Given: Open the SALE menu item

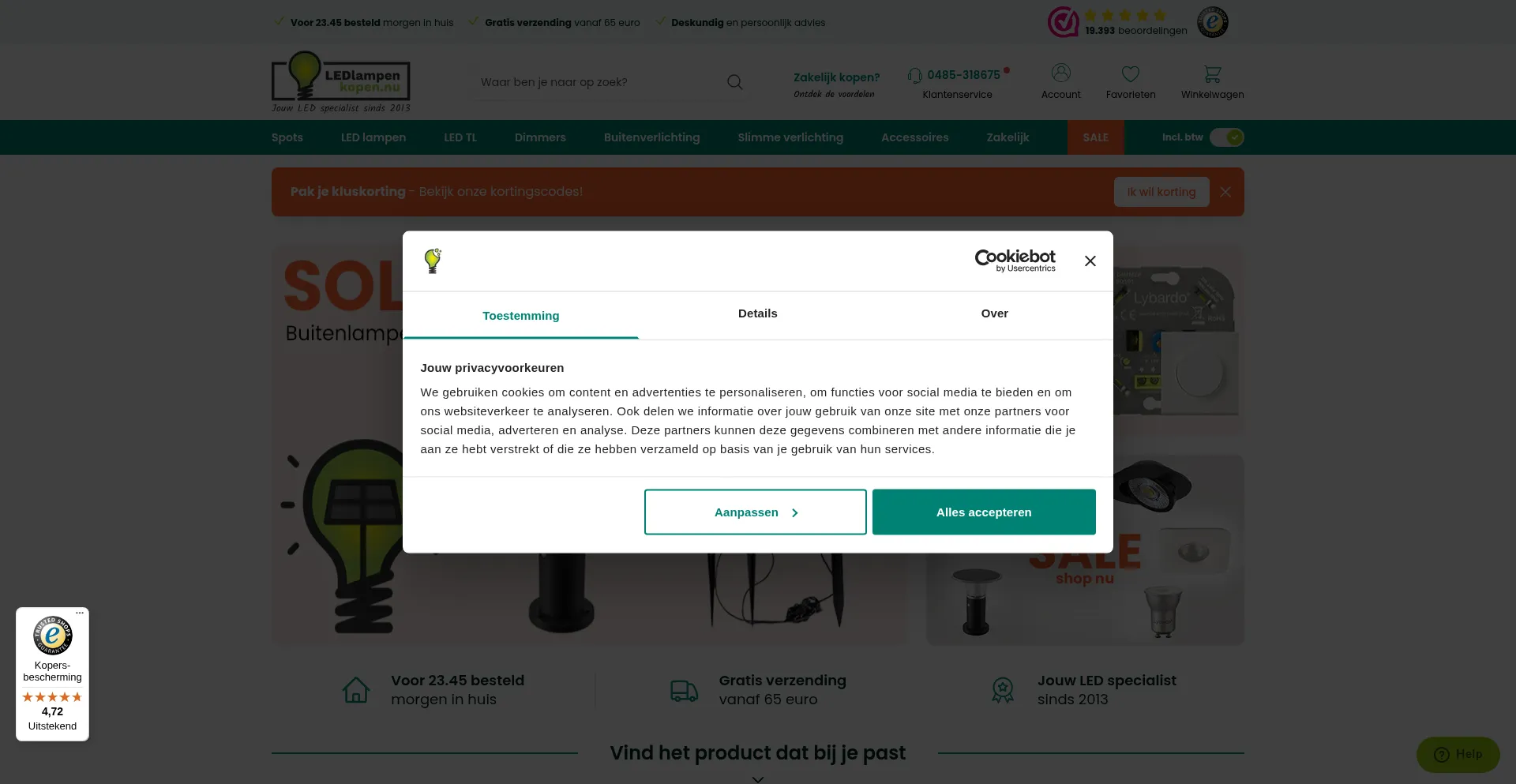Looking at the screenshot, I should [1095, 137].
